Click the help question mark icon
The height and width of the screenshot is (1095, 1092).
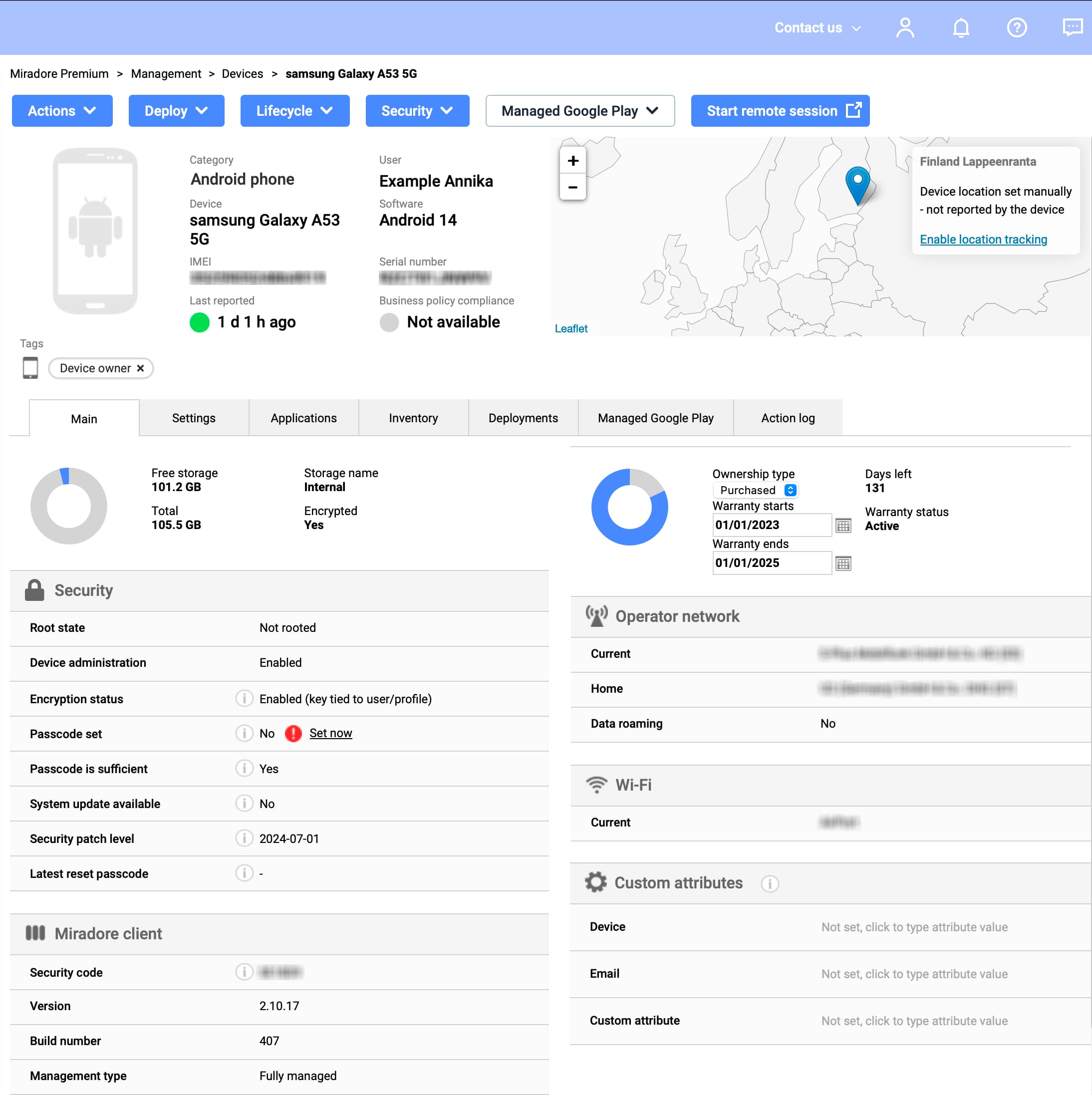(1016, 27)
